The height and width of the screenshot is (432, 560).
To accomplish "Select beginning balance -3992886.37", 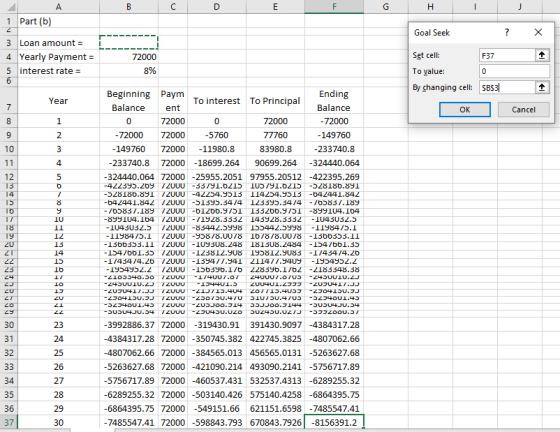I will pyautogui.click(x=129, y=325).
